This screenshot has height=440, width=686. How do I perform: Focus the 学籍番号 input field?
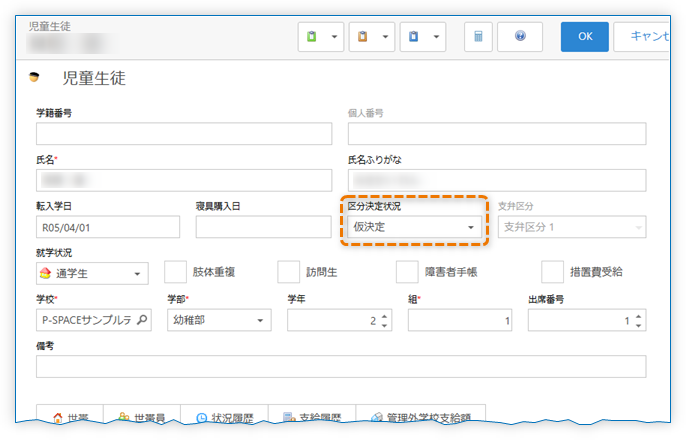pos(184,133)
